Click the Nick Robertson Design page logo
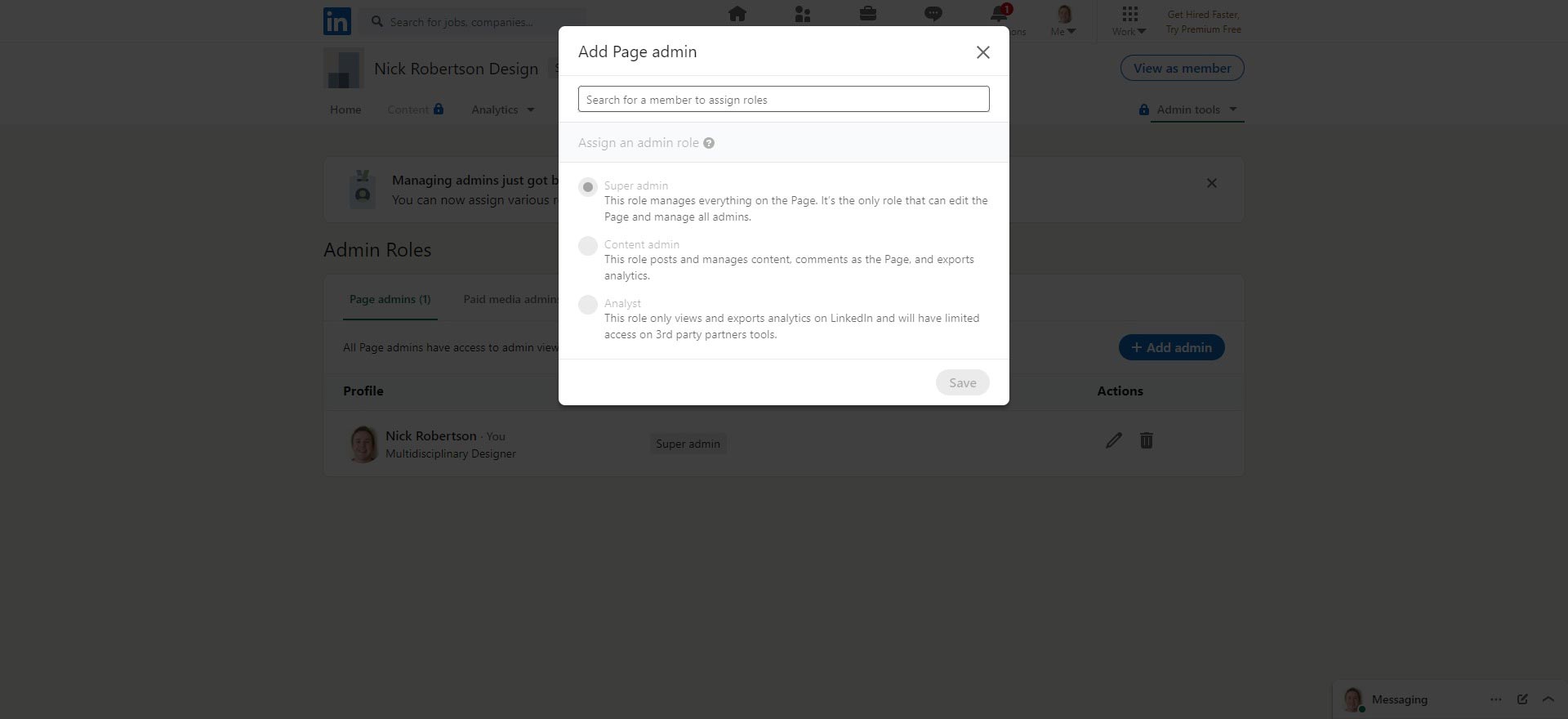The image size is (1568, 719). (x=344, y=69)
